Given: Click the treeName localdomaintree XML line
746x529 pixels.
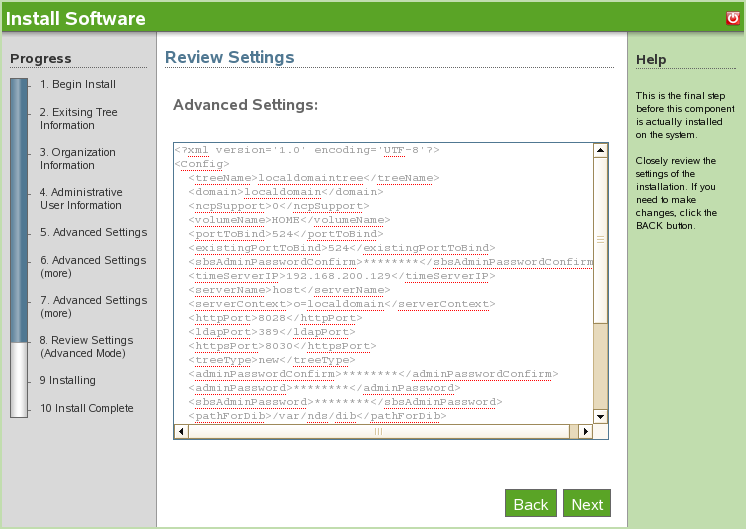Looking at the screenshot, I should [314, 178].
